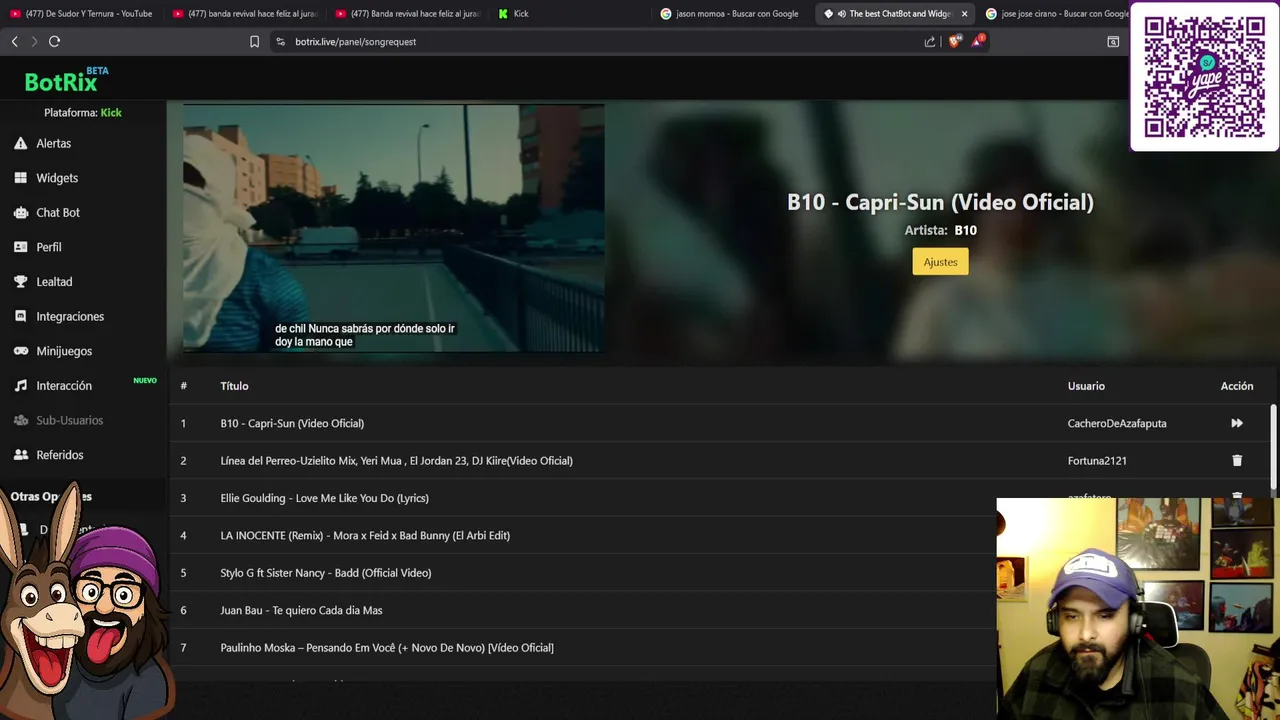Click the Interacción music note icon
This screenshot has width=1280, height=720.
point(20,385)
